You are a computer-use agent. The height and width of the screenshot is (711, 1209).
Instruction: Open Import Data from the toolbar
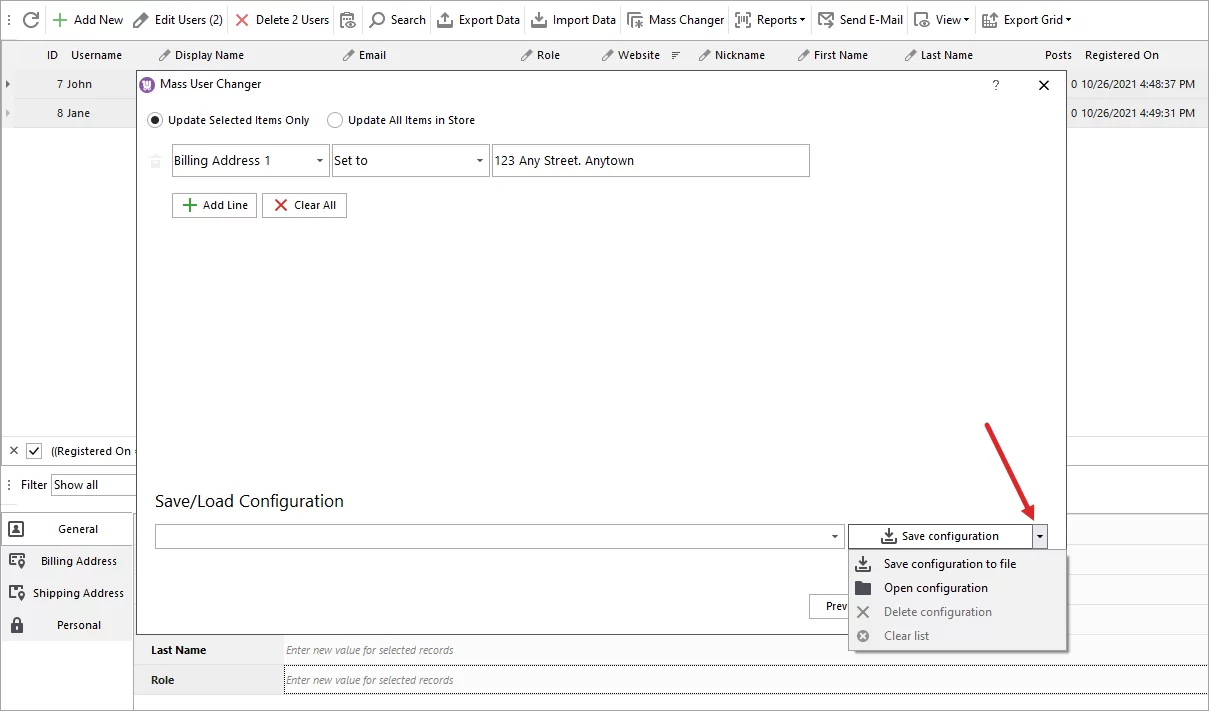point(573,19)
